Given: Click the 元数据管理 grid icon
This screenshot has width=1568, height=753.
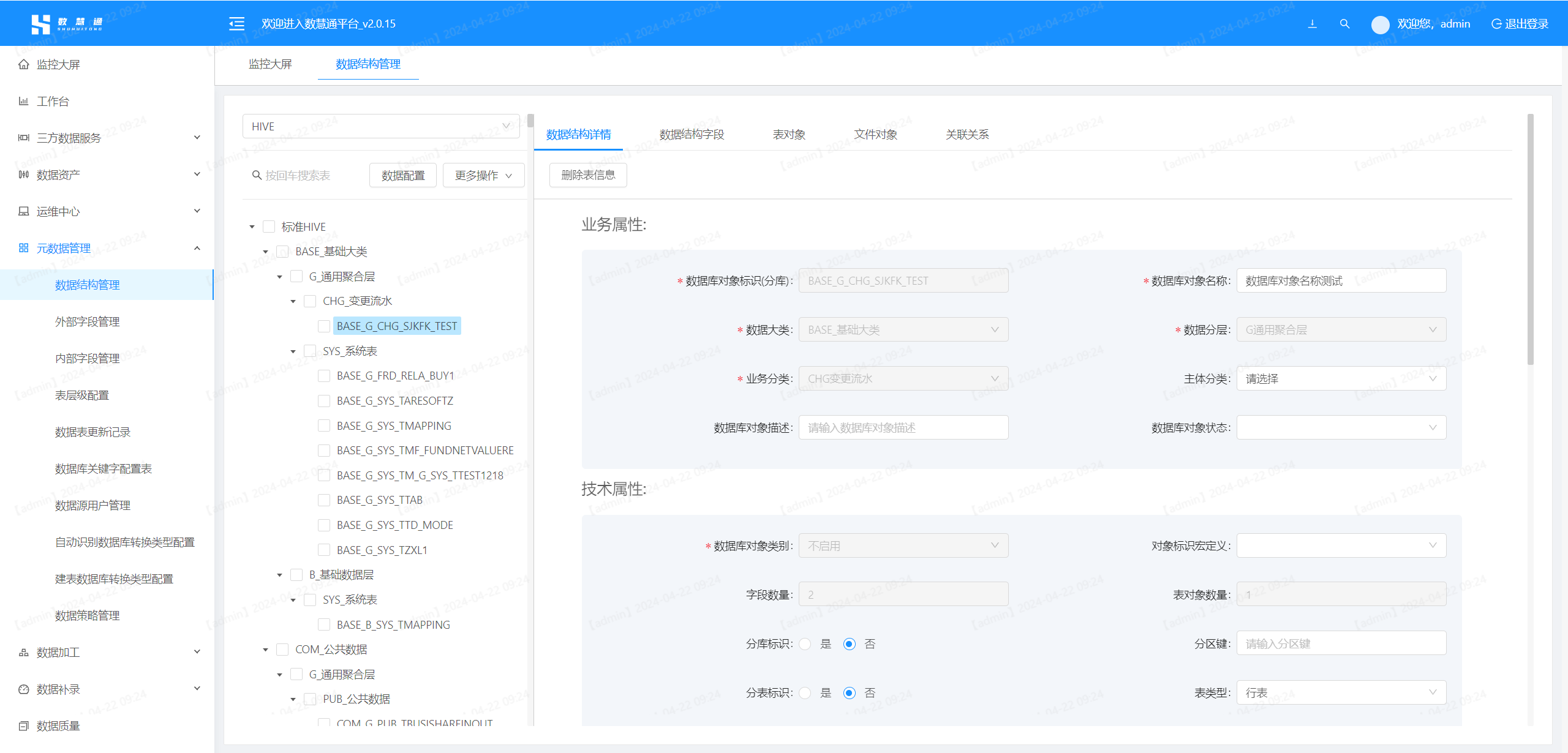Looking at the screenshot, I should [24, 248].
